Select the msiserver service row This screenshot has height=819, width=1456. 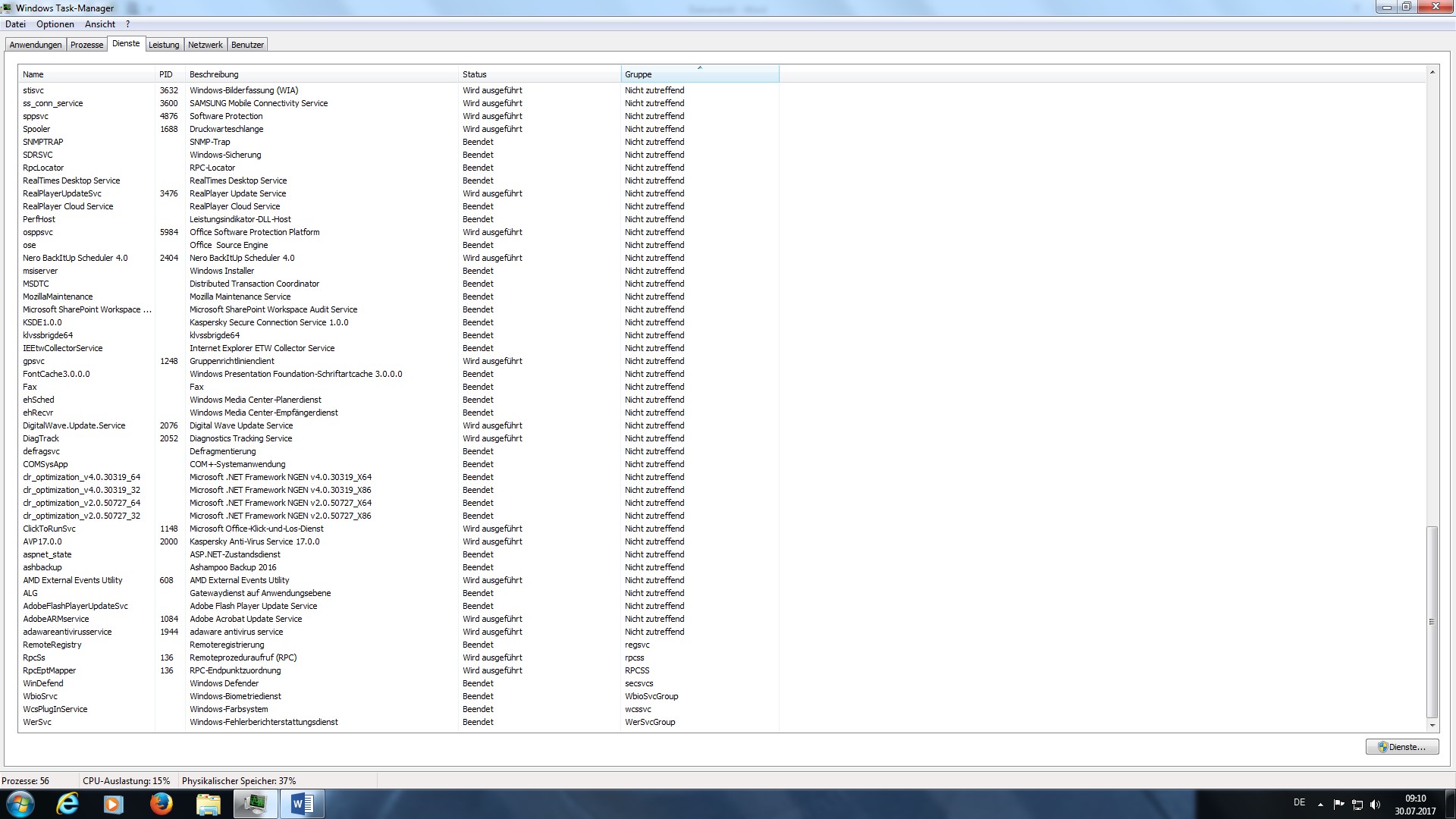click(x=398, y=271)
